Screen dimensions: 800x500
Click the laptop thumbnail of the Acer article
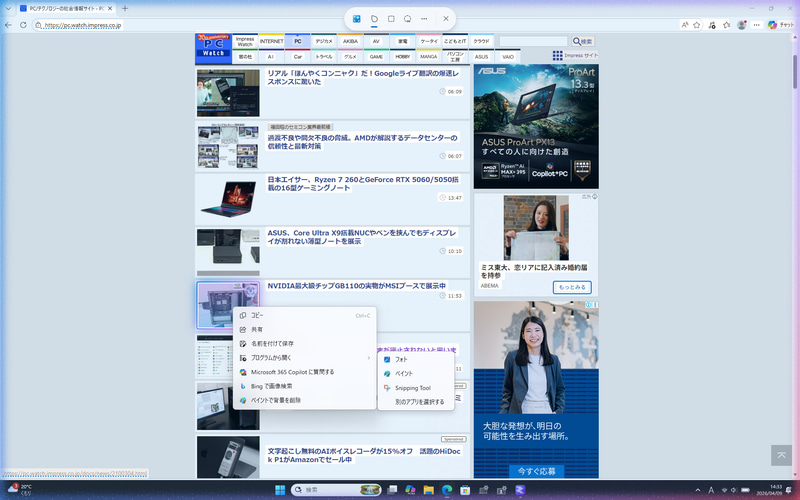click(228, 199)
